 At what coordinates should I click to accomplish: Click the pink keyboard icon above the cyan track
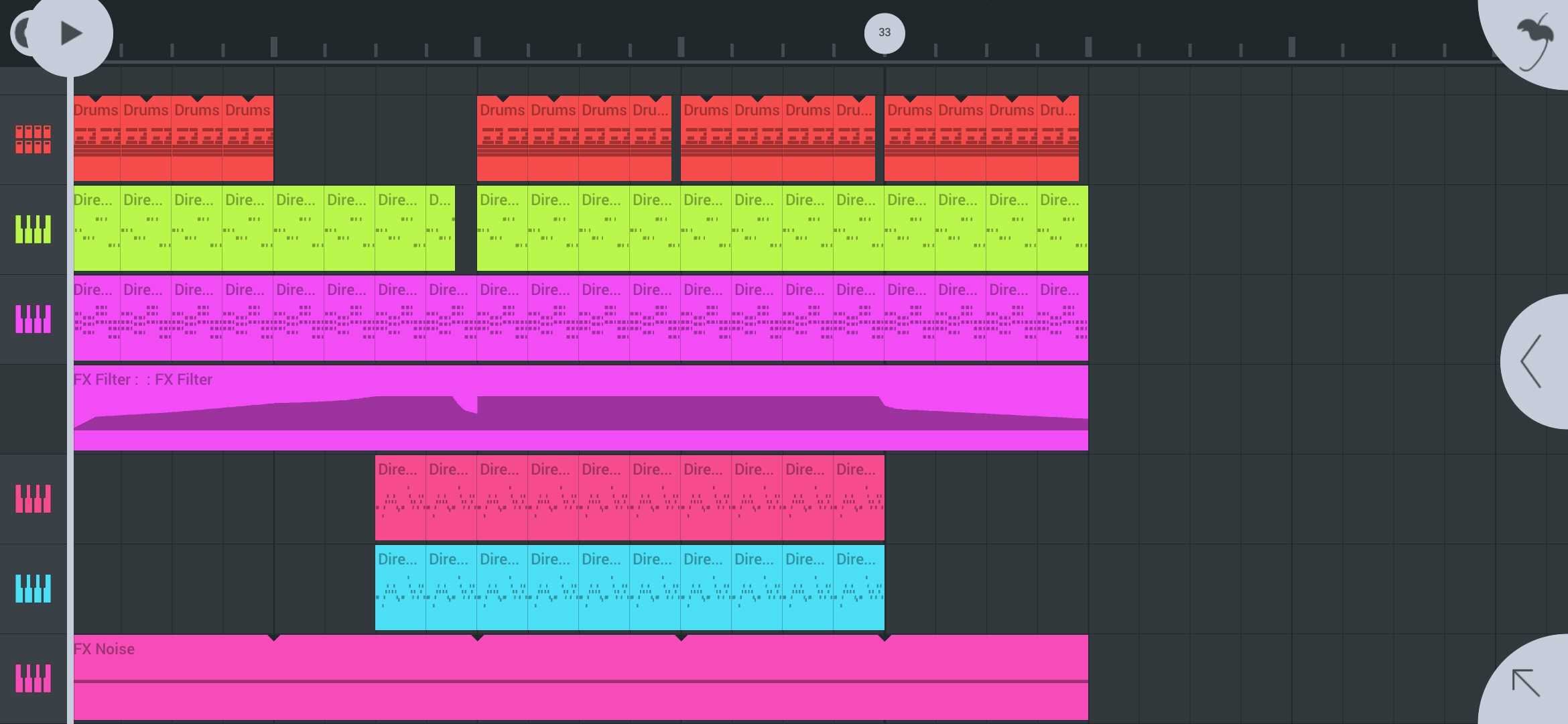[x=33, y=499]
